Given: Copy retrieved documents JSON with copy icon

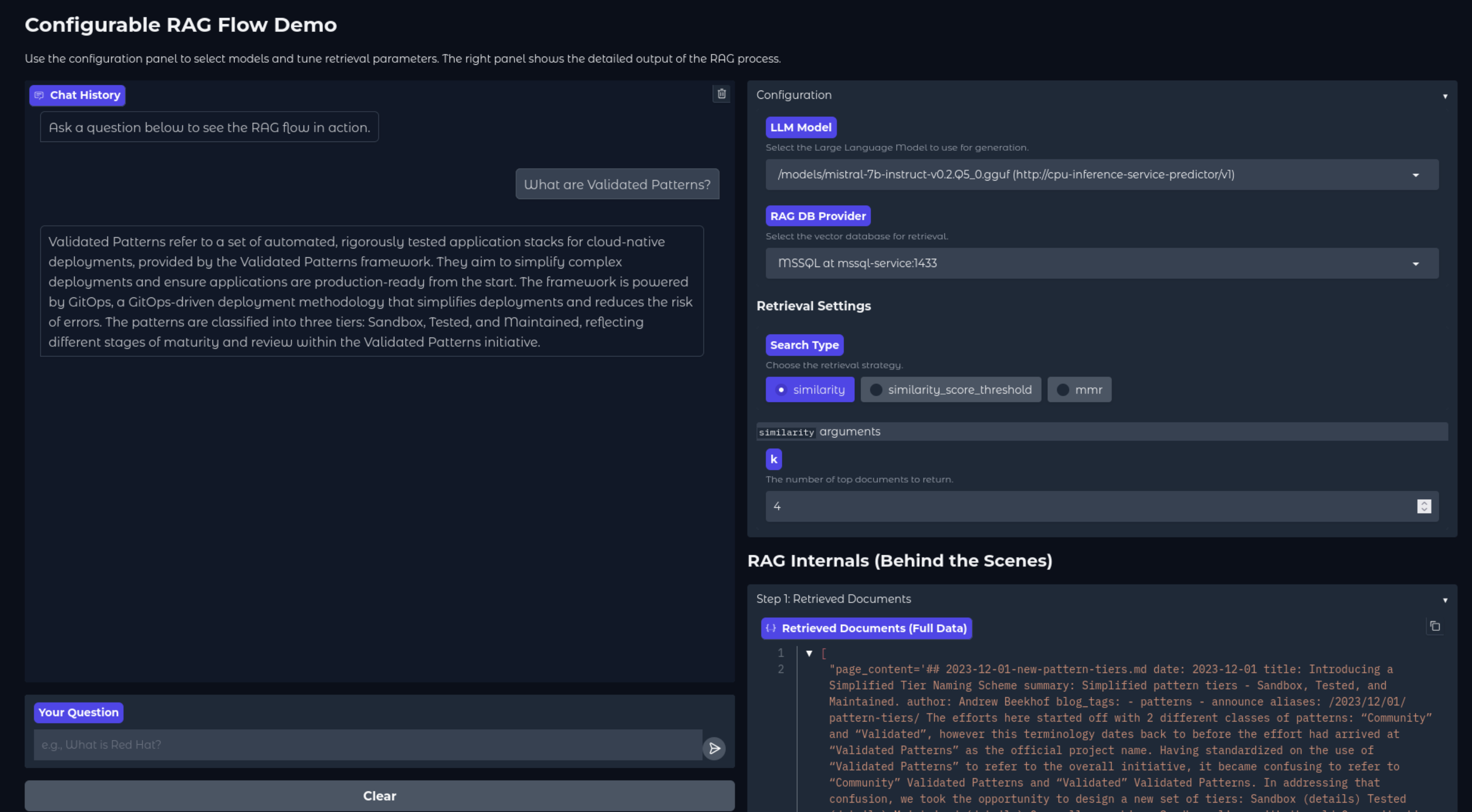Looking at the screenshot, I should [x=1434, y=626].
